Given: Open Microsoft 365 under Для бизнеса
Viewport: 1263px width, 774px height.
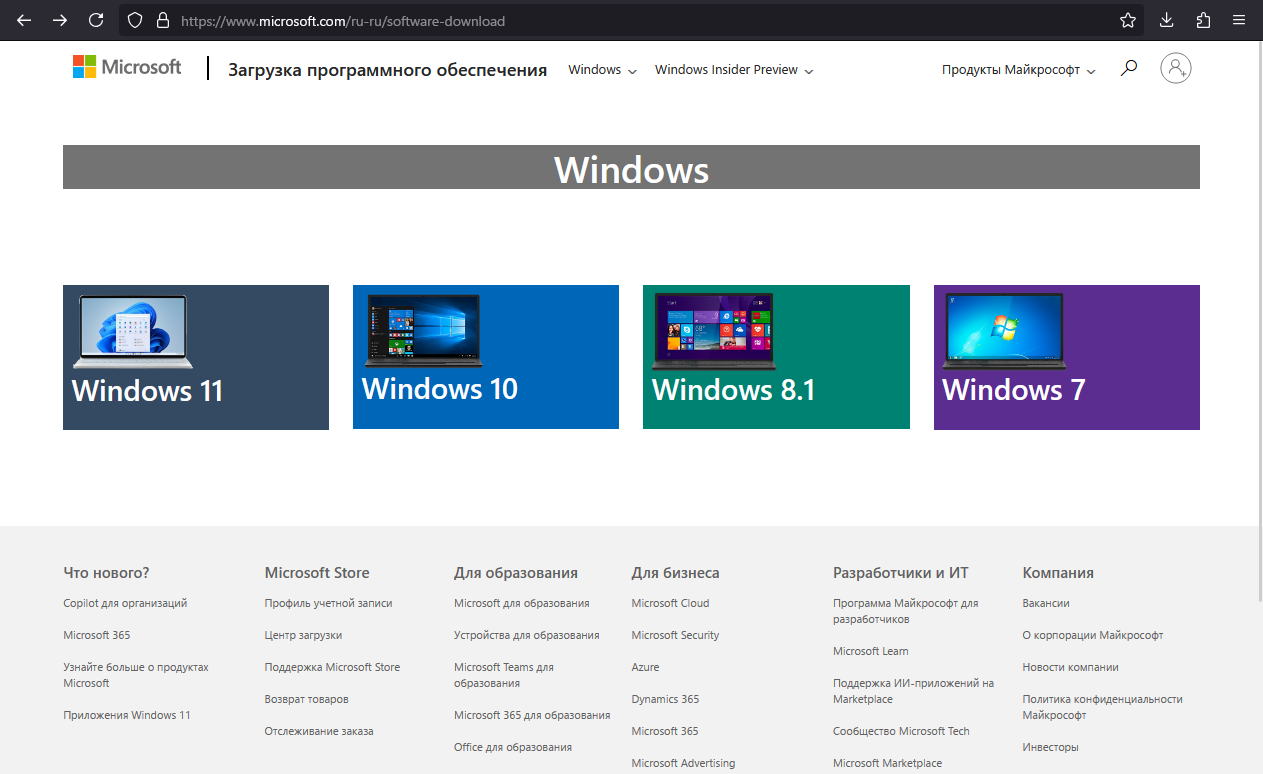Looking at the screenshot, I should click(665, 731).
